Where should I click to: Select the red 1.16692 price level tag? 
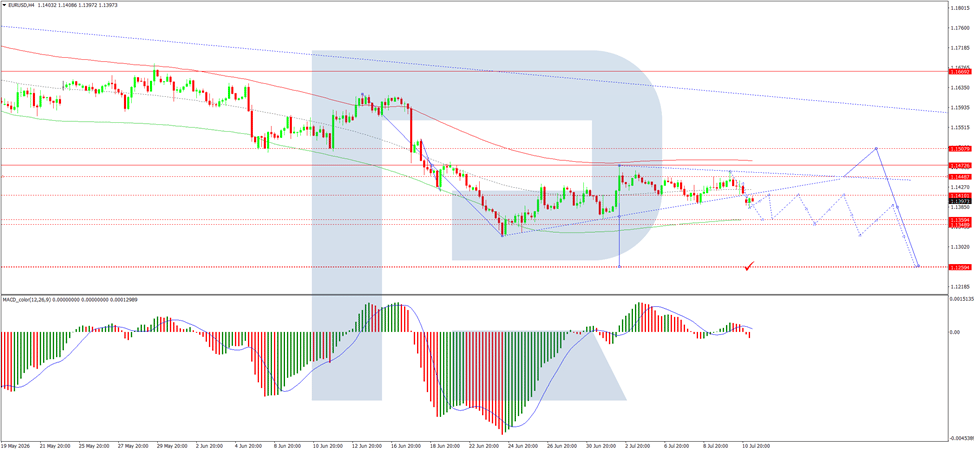pos(960,71)
